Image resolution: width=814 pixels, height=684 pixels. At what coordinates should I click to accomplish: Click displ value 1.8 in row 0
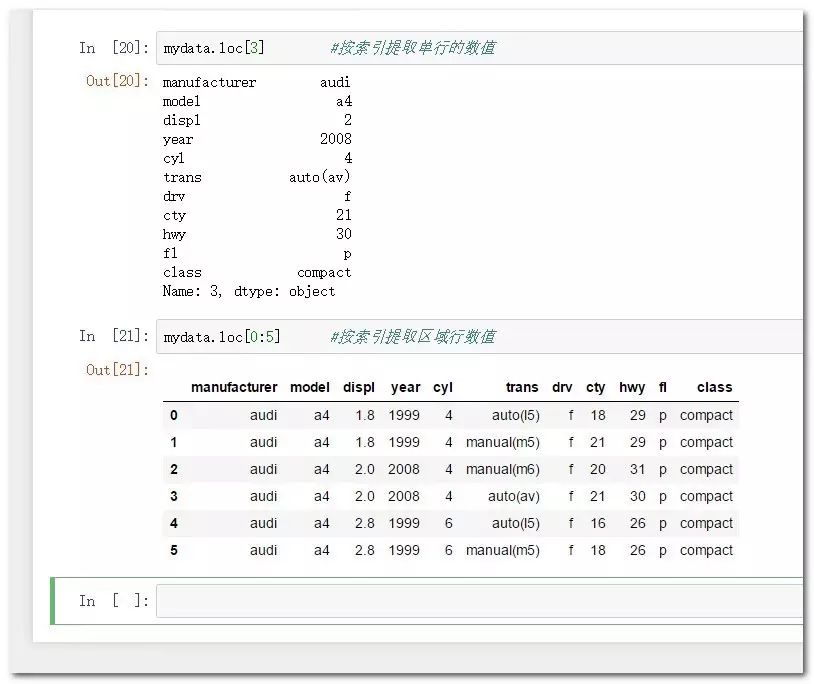[365, 415]
